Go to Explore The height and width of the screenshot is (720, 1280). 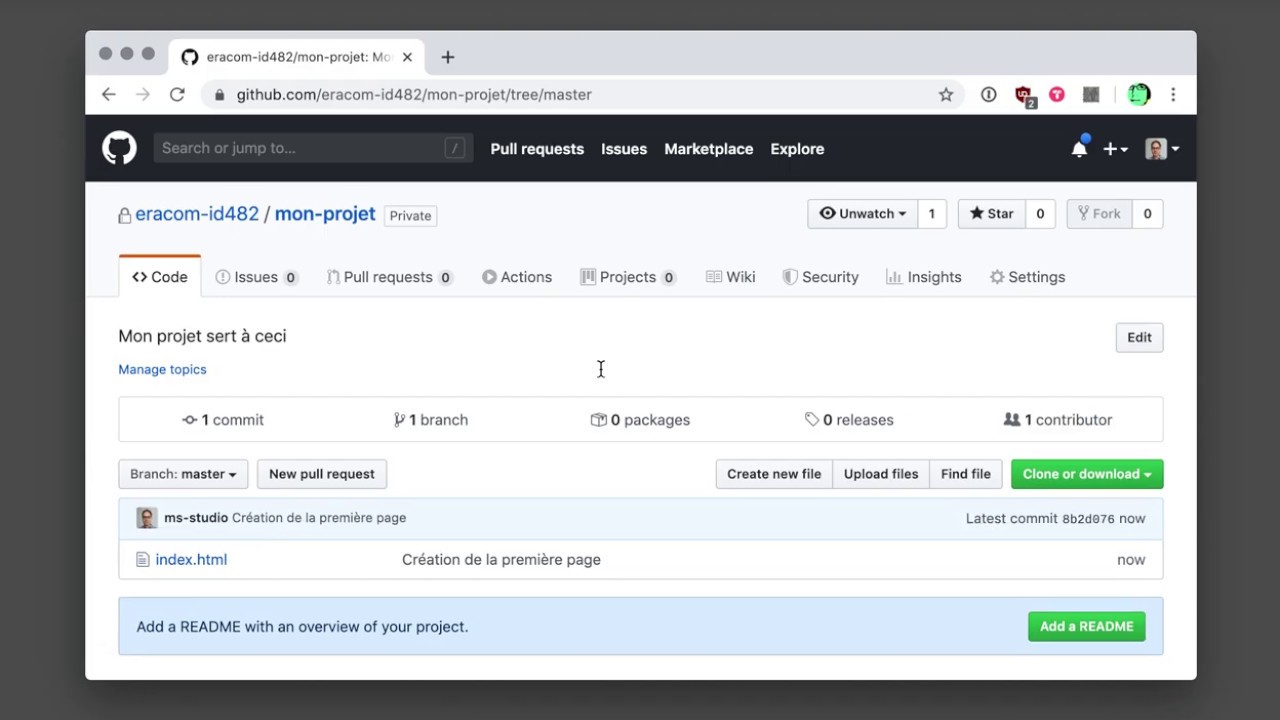point(797,149)
